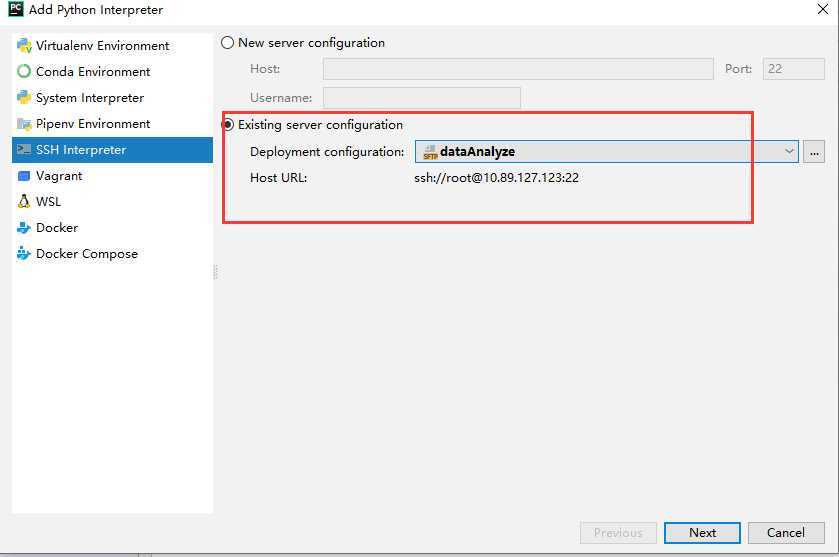
Task: Open deployment settings with the ellipsis button
Action: [x=815, y=152]
